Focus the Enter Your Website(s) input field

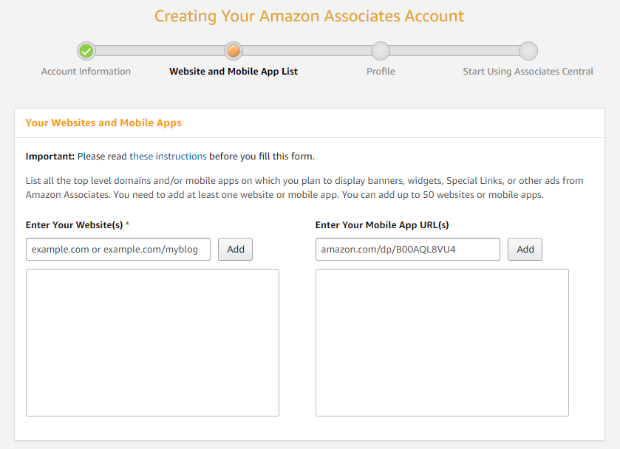point(118,249)
